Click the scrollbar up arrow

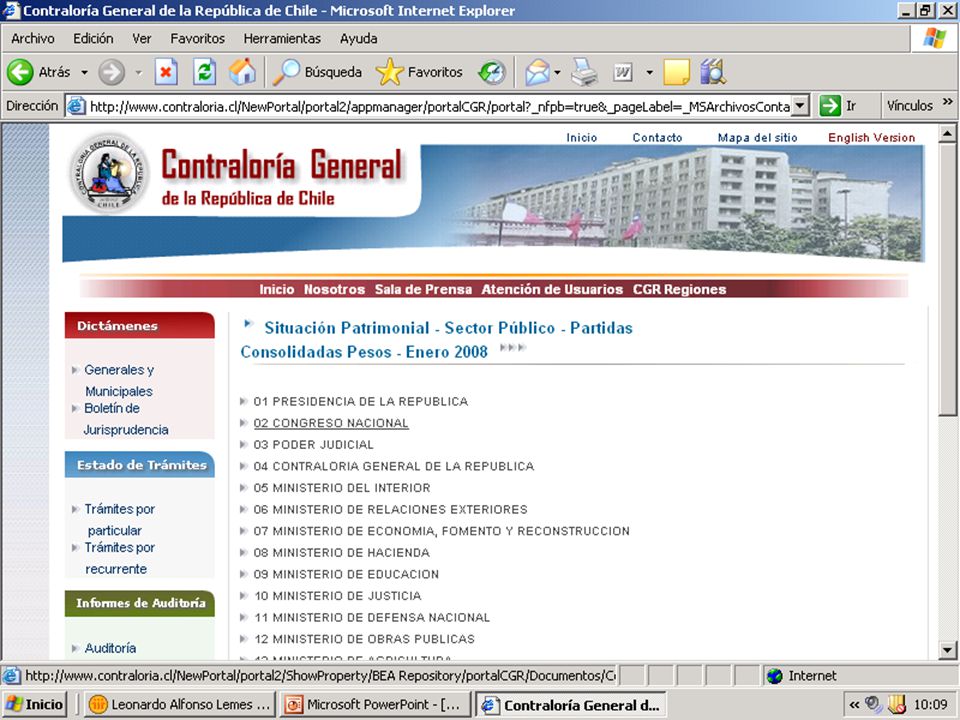pos(947,133)
